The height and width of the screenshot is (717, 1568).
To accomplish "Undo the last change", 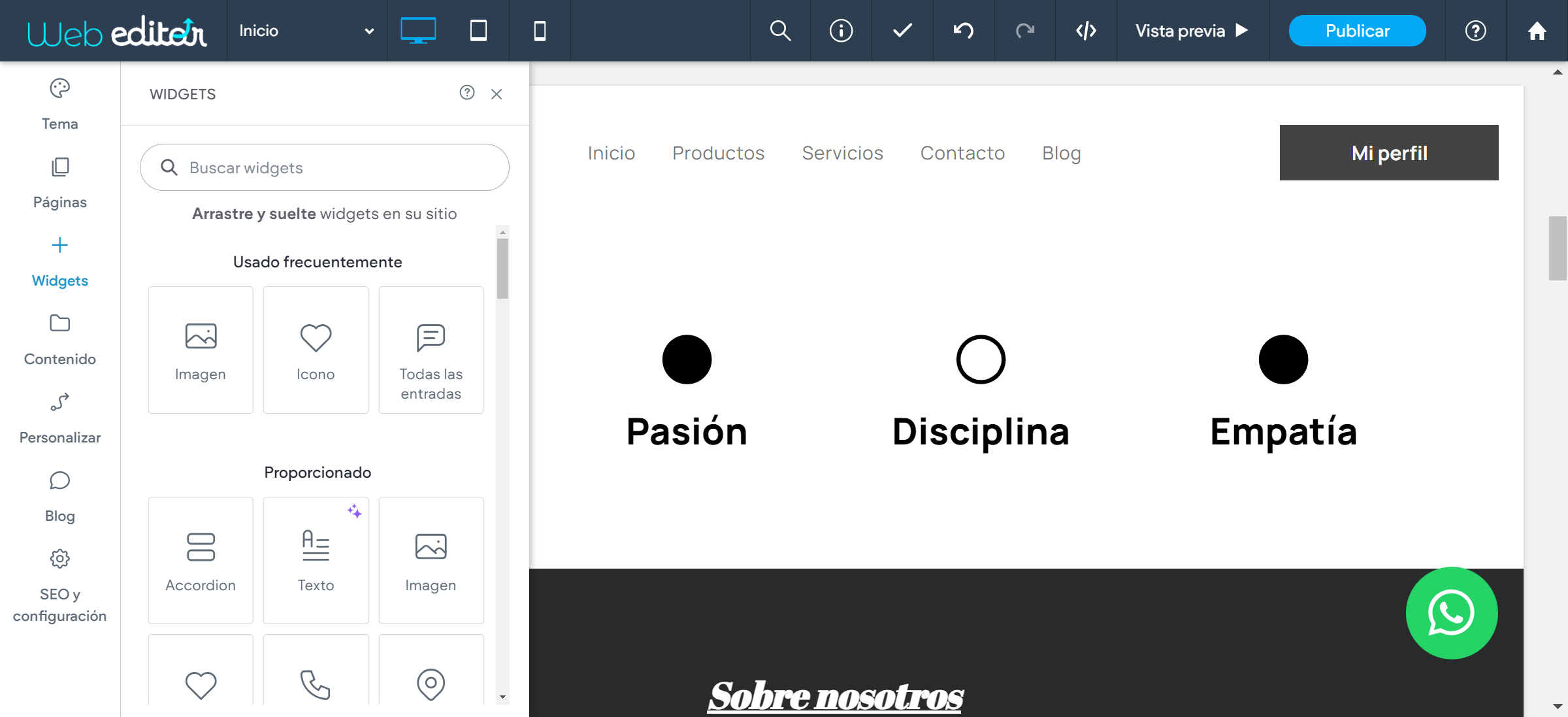I will (964, 31).
